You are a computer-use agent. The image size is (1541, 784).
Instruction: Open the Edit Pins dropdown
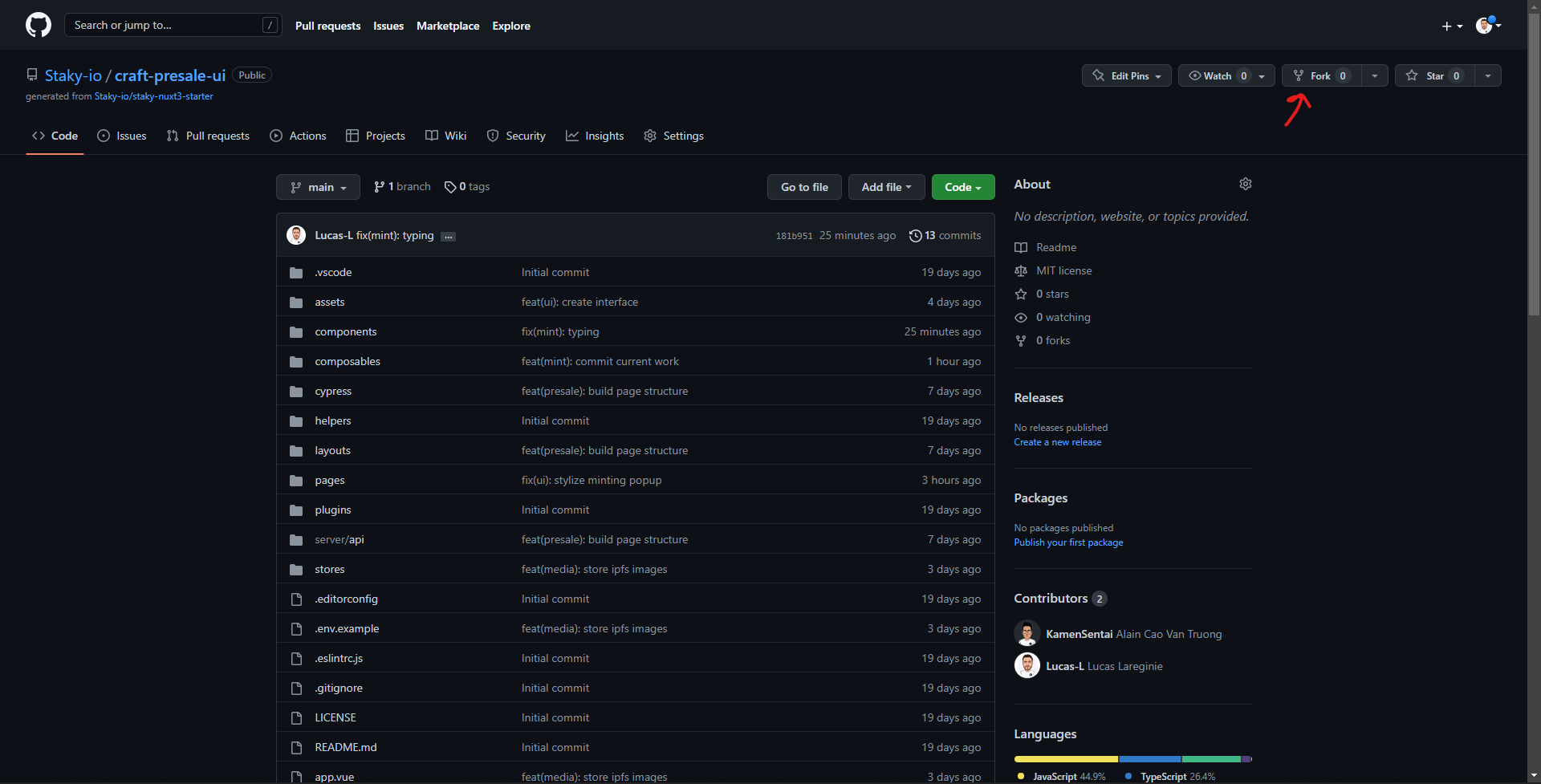pos(1127,75)
